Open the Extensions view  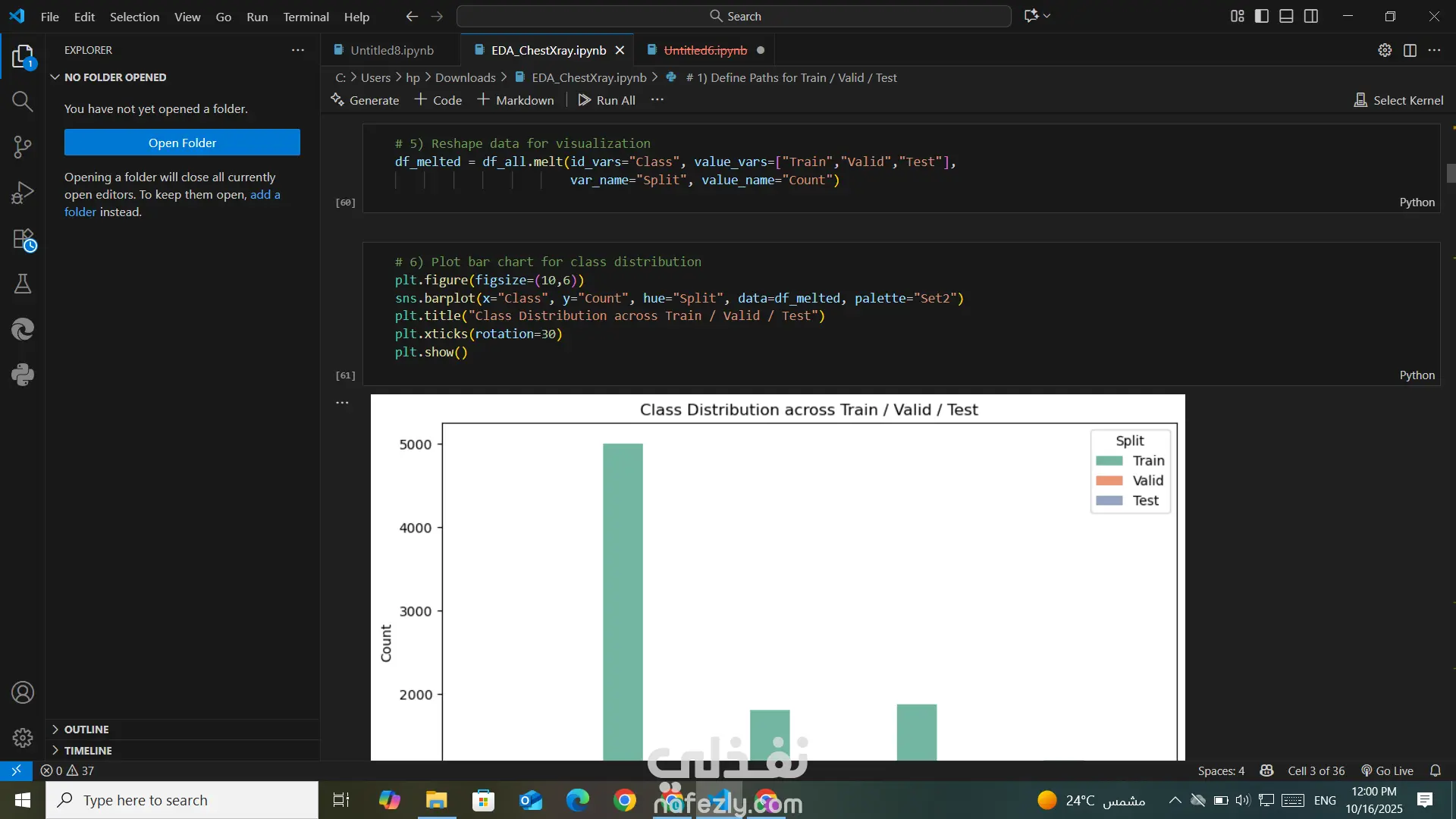(23, 239)
